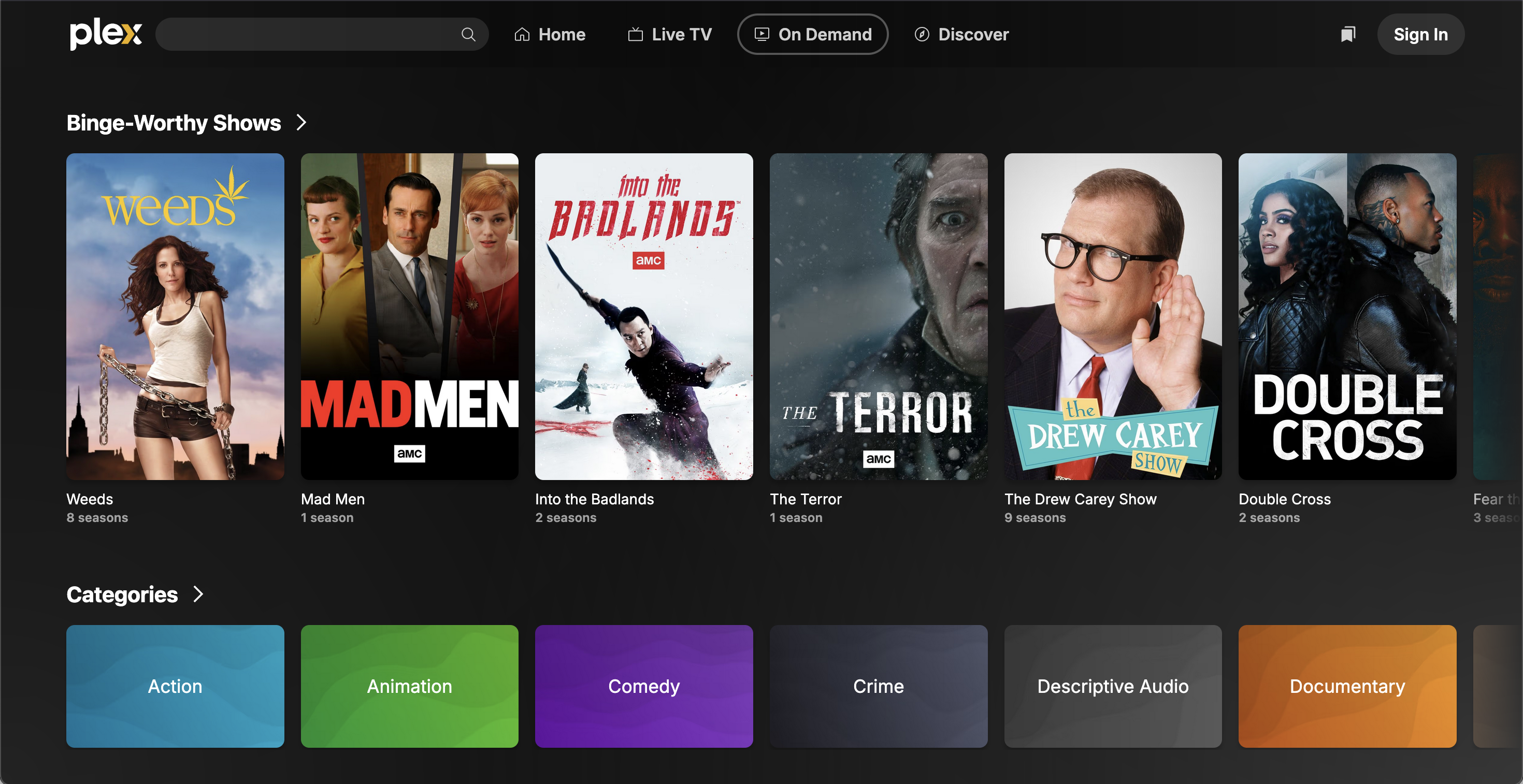Open the Weeds poster
The width and height of the screenshot is (1523, 784).
[175, 317]
